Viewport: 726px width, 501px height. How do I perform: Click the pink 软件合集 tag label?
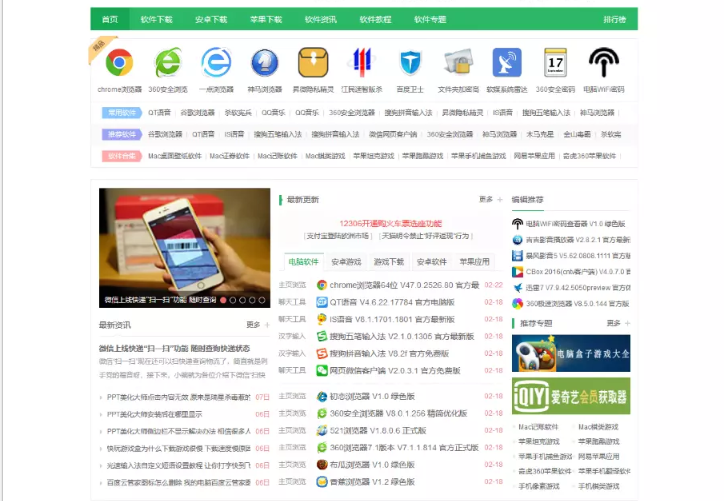(122, 156)
